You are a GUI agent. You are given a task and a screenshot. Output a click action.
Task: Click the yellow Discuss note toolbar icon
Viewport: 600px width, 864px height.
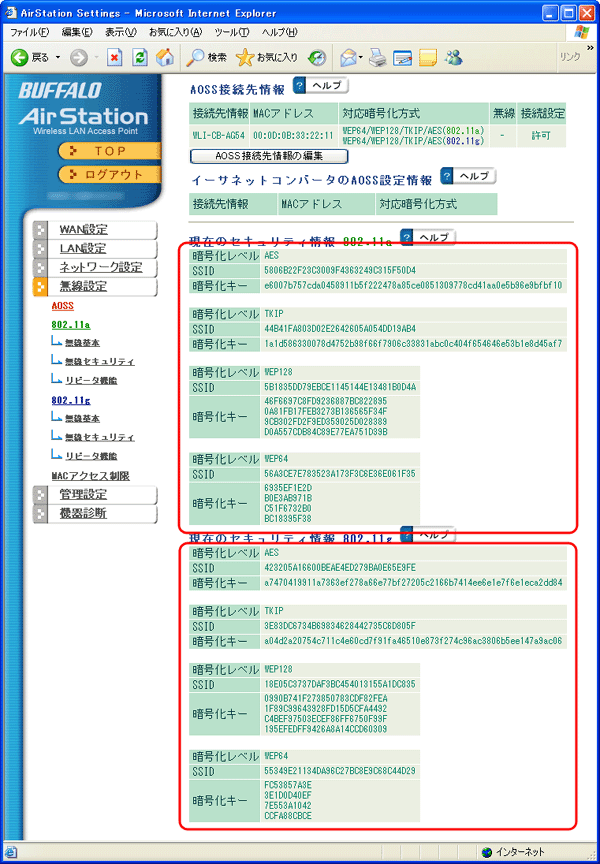pyautogui.click(x=428, y=57)
